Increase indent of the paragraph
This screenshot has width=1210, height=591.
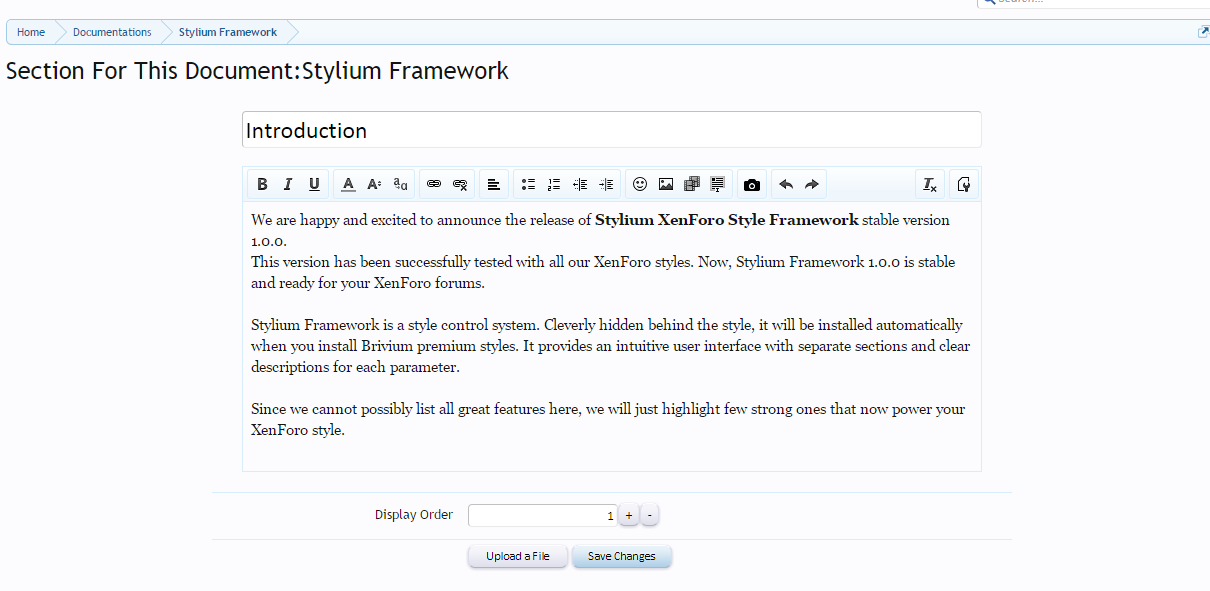click(x=606, y=184)
